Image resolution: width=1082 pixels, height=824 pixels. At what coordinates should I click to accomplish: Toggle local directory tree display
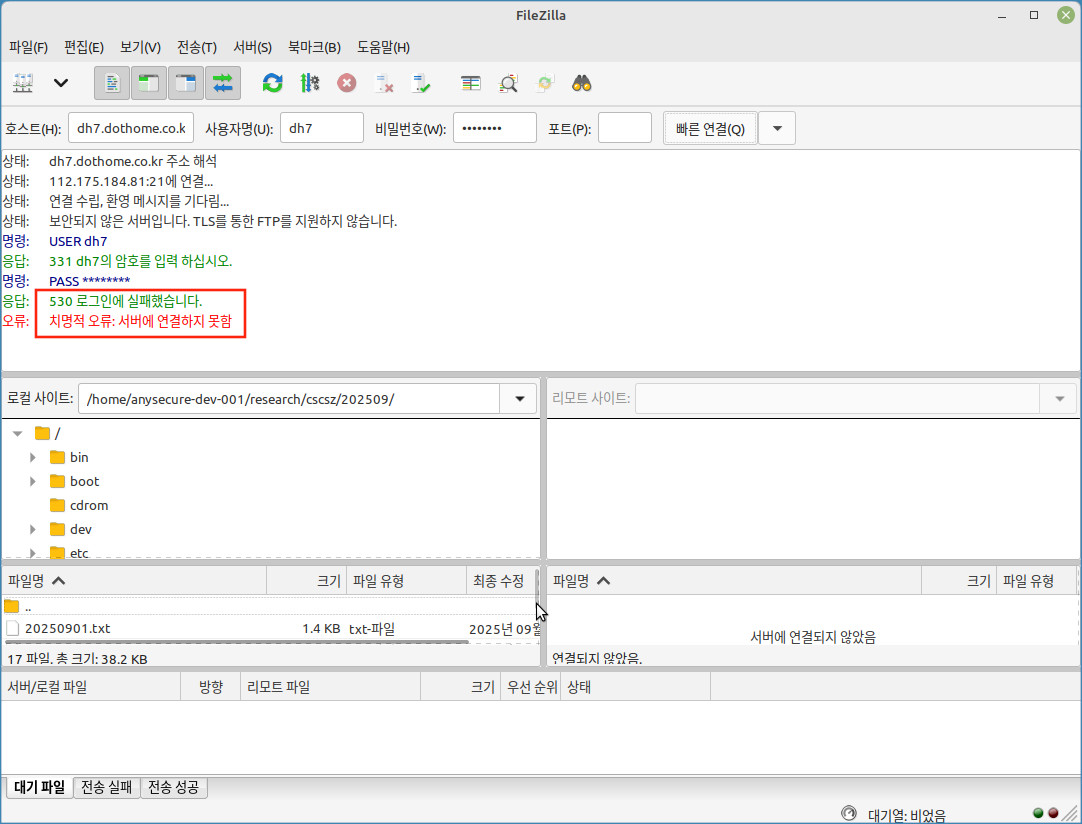(149, 83)
